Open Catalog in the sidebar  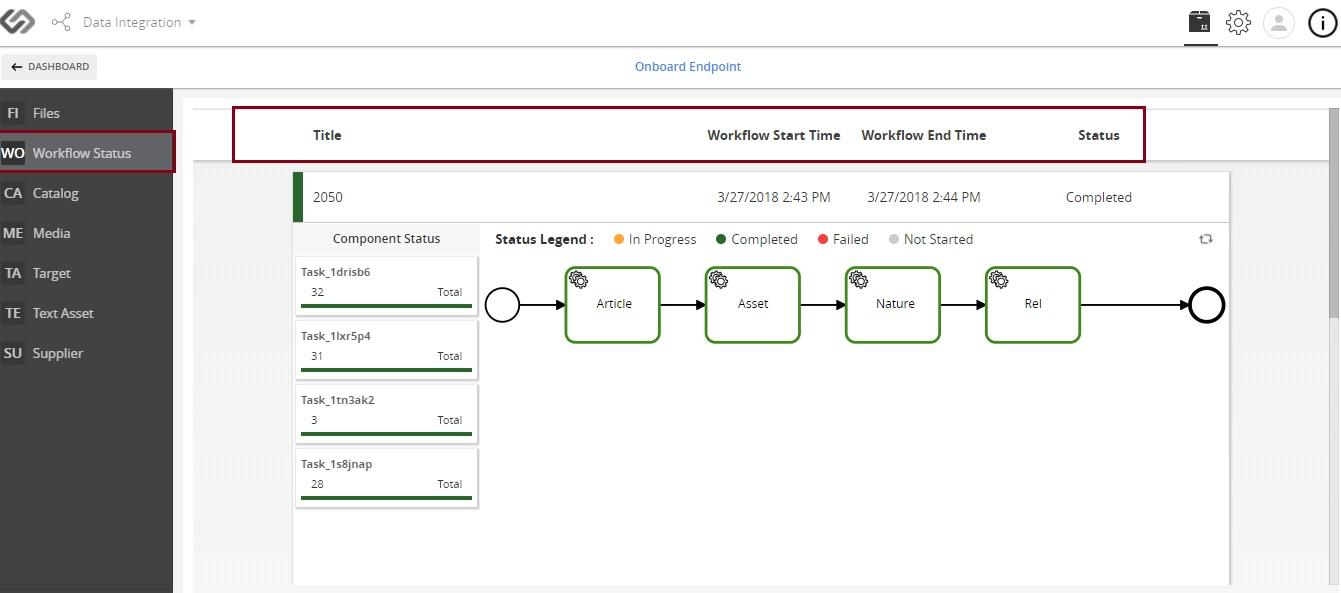click(86, 193)
